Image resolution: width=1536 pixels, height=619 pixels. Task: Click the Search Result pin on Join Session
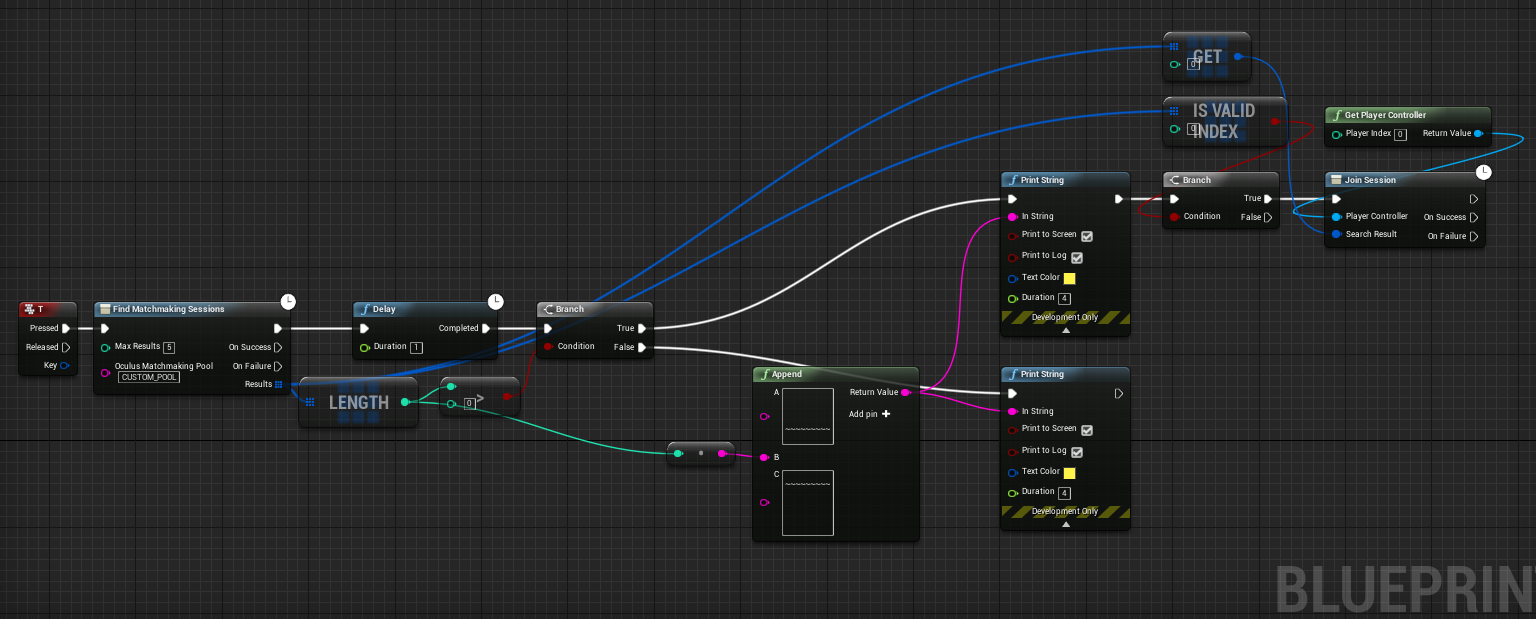1336,235
